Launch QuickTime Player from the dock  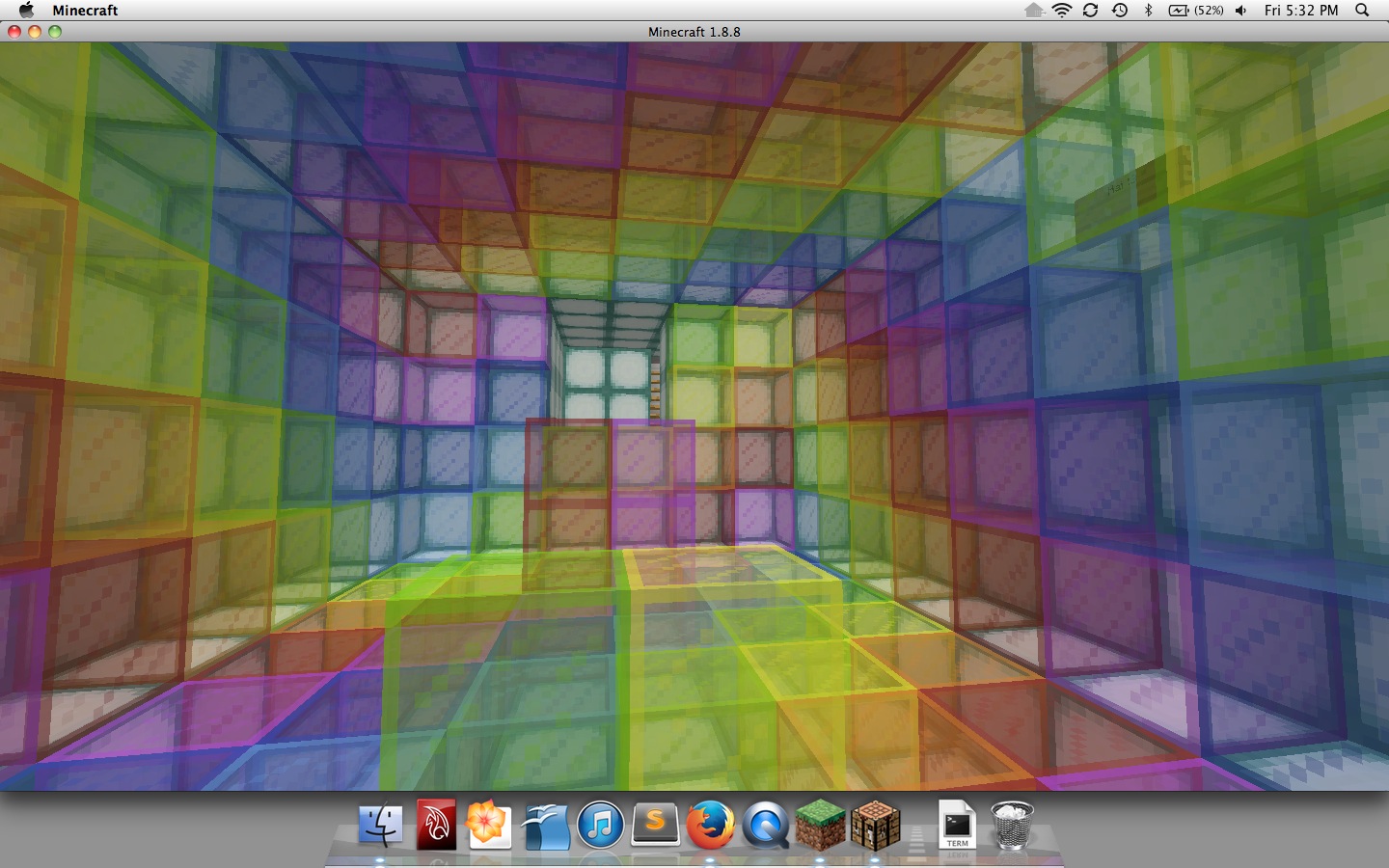765,827
